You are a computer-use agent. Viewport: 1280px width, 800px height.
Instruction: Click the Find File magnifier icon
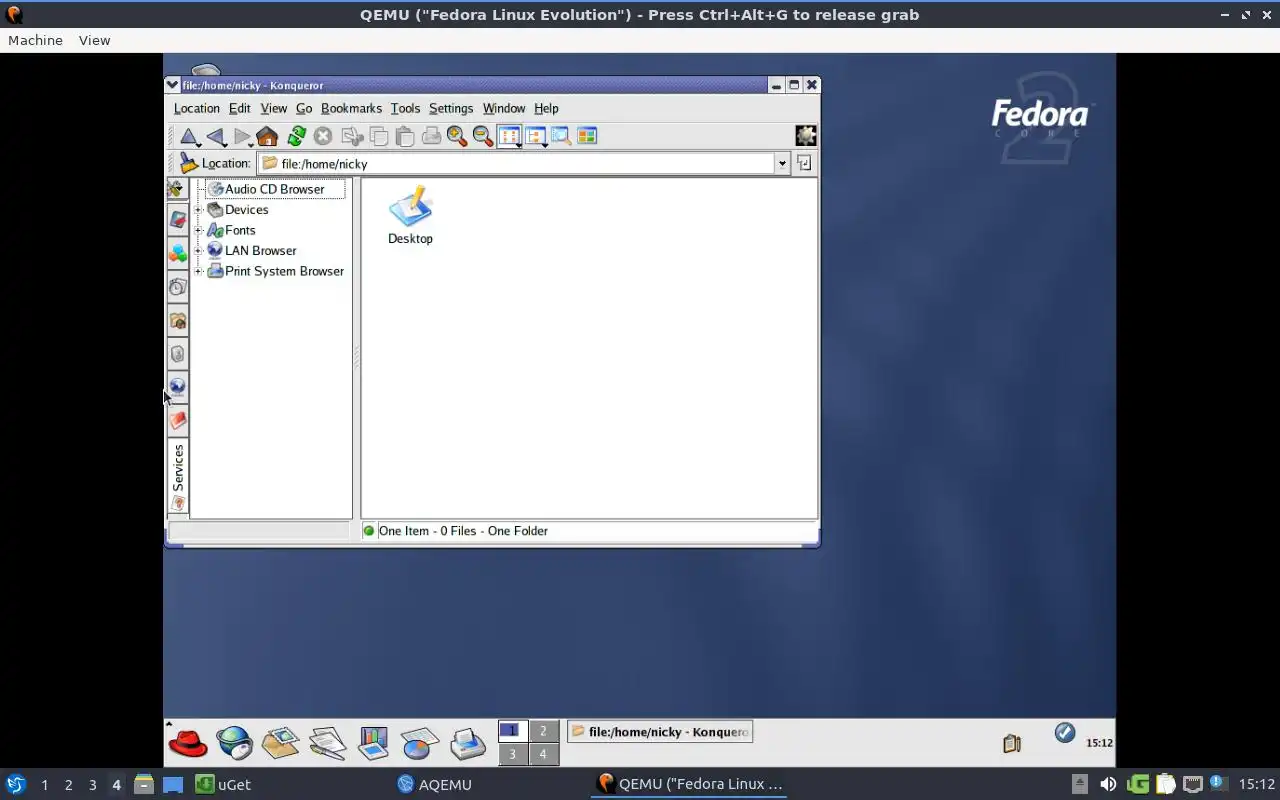[561, 136]
